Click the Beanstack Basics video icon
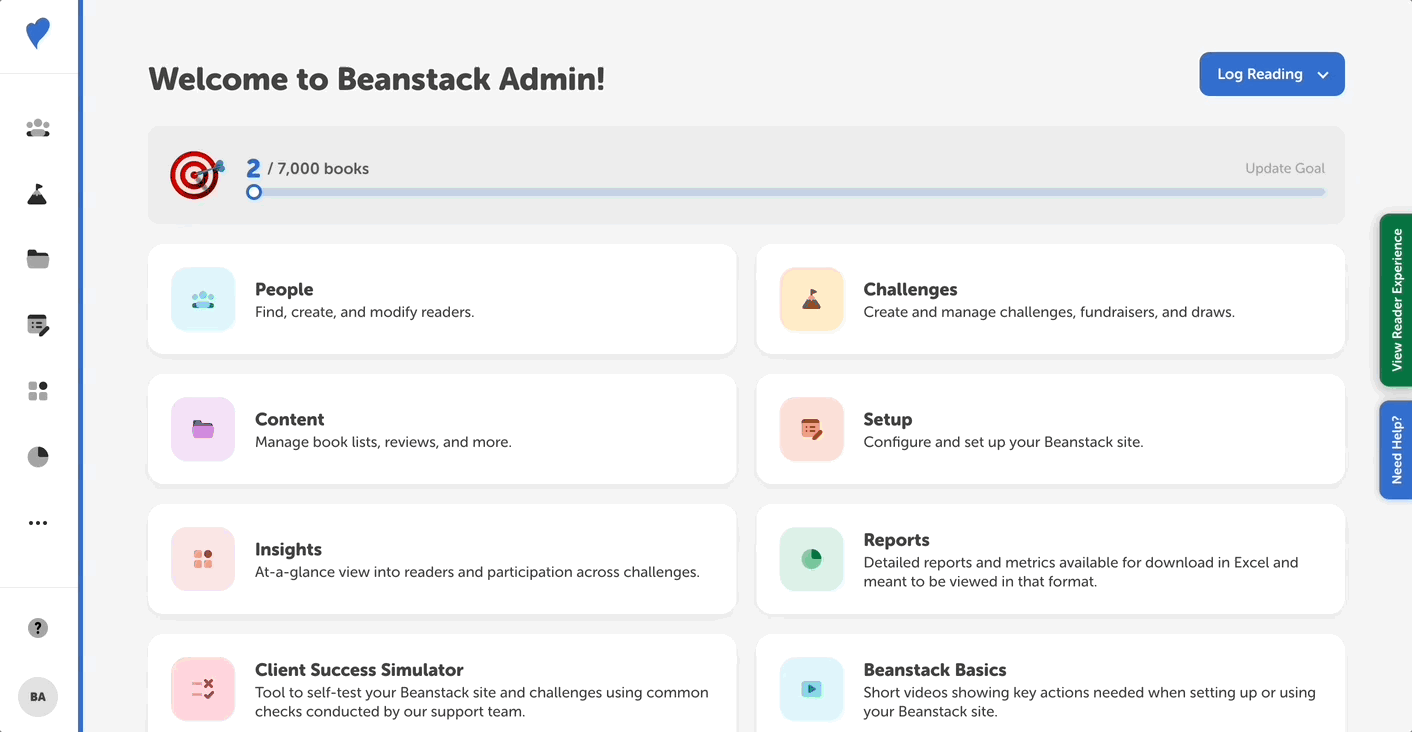 pos(811,689)
